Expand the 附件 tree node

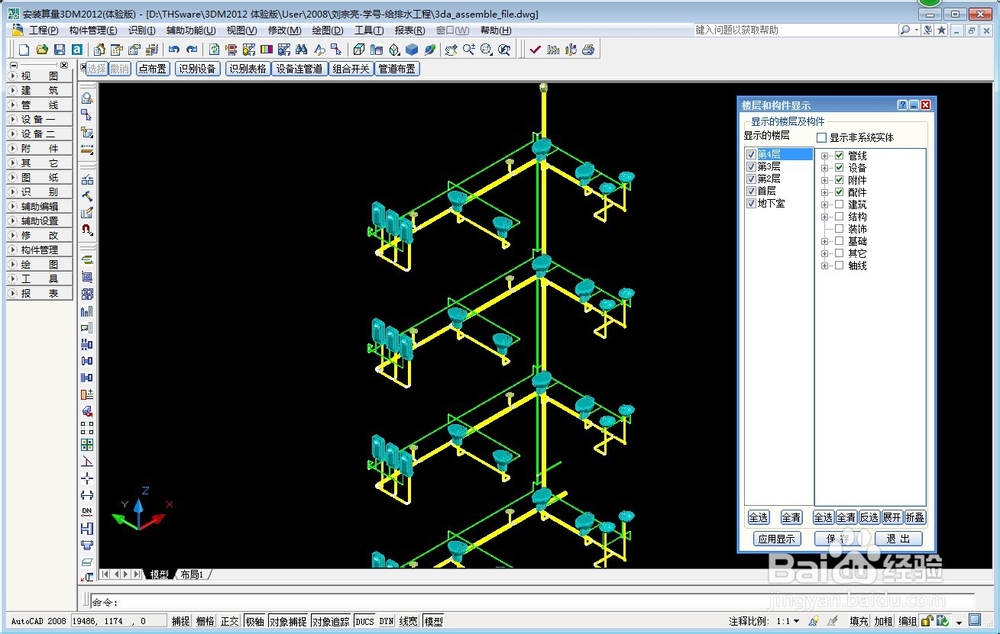pos(825,180)
